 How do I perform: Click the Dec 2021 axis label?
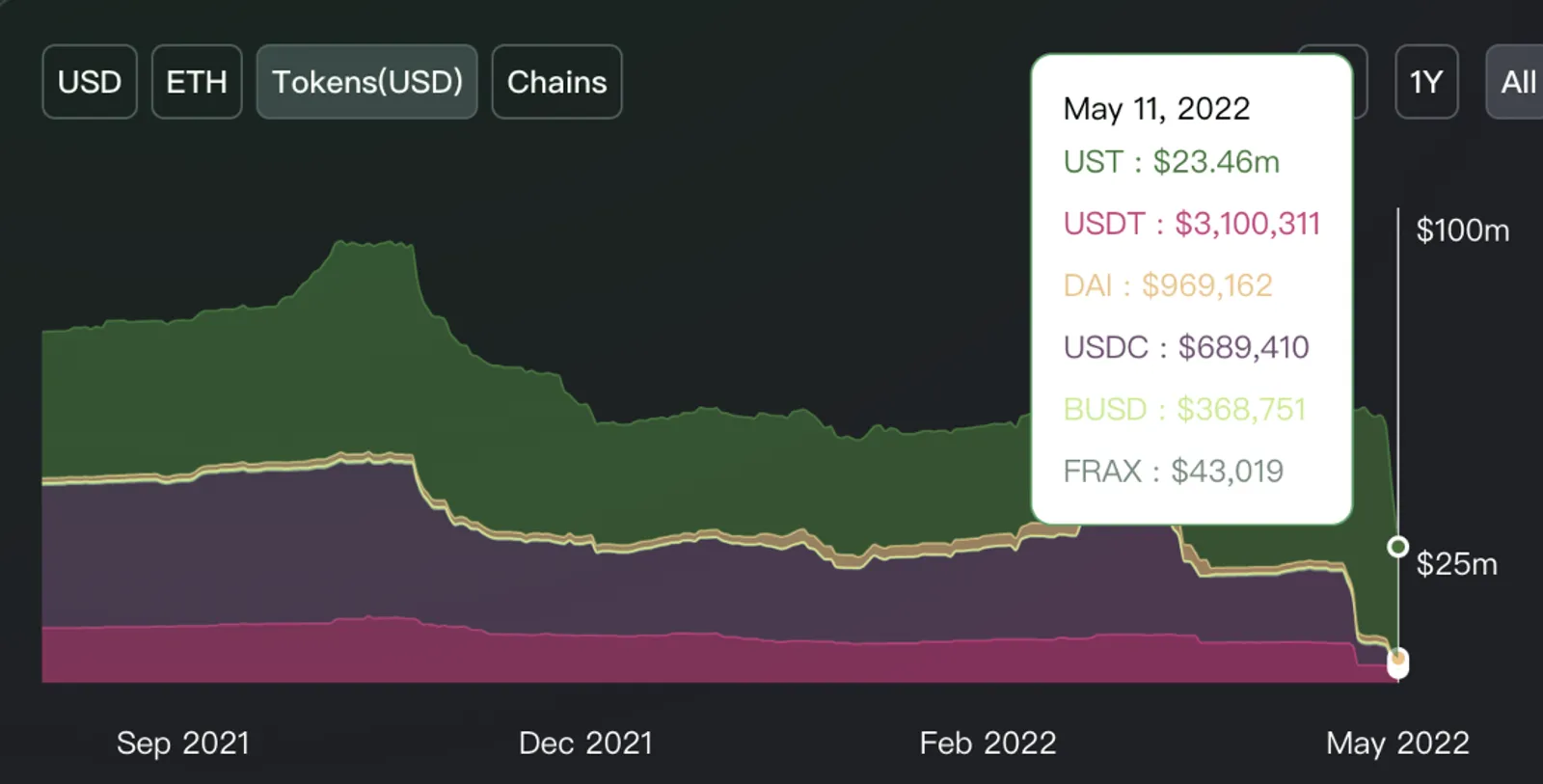pyautogui.click(x=585, y=743)
